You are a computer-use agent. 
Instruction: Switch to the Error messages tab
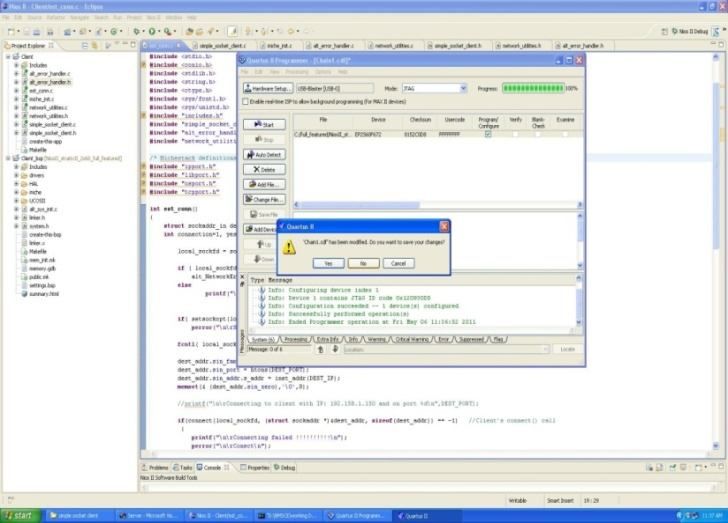(x=443, y=340)
